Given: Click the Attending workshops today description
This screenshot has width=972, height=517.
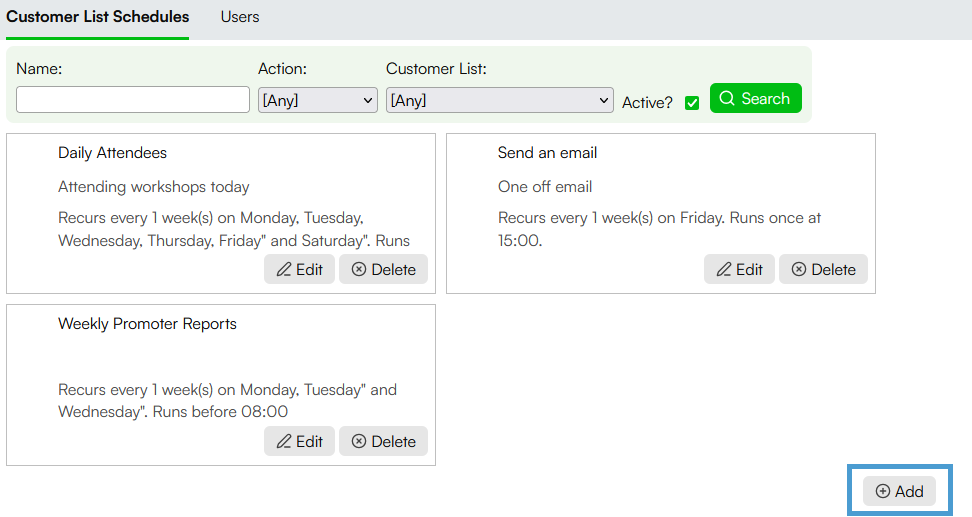Looking at the screenshot, I should (154, 187).
